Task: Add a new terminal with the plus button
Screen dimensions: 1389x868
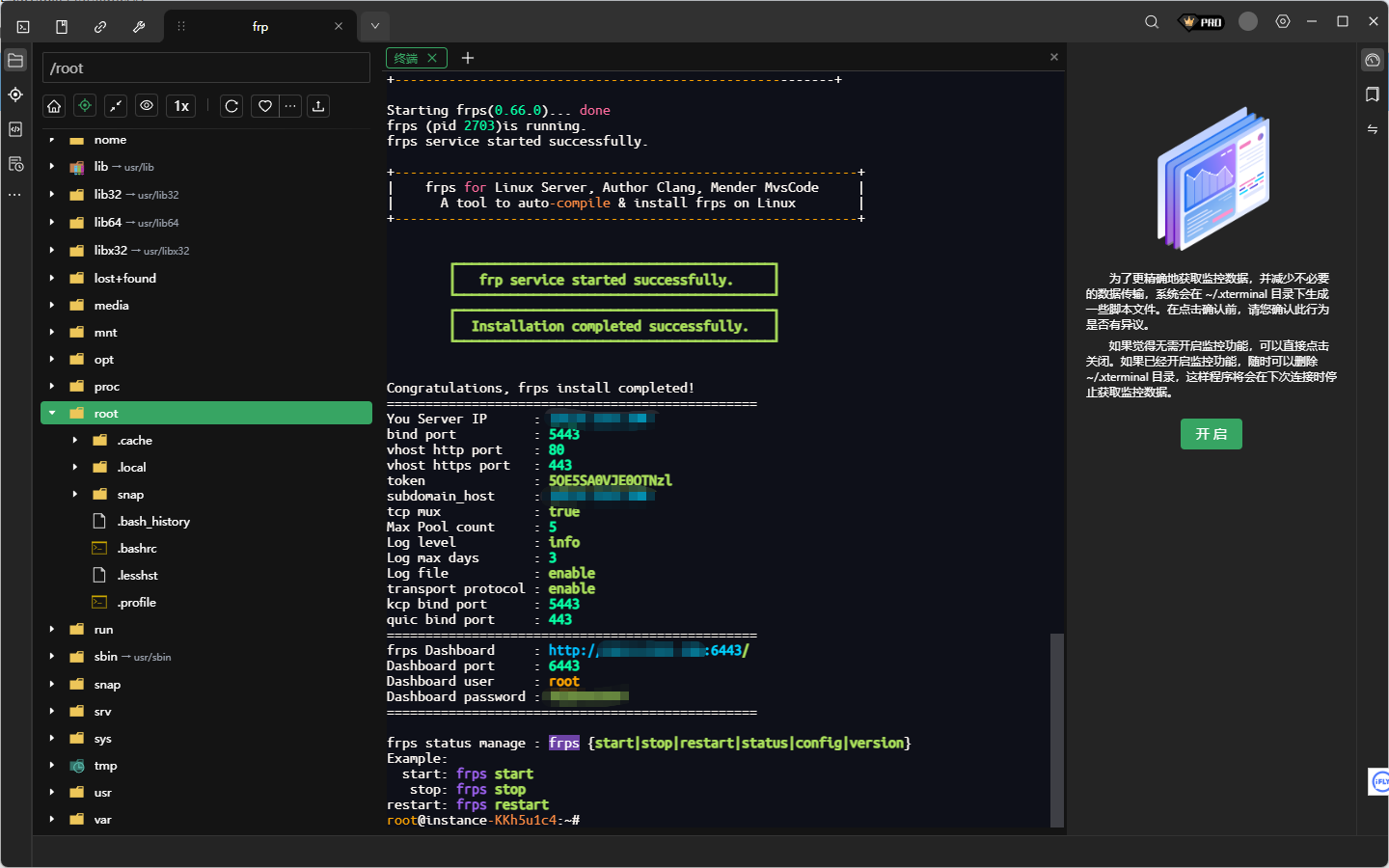Action: [468, 59]
